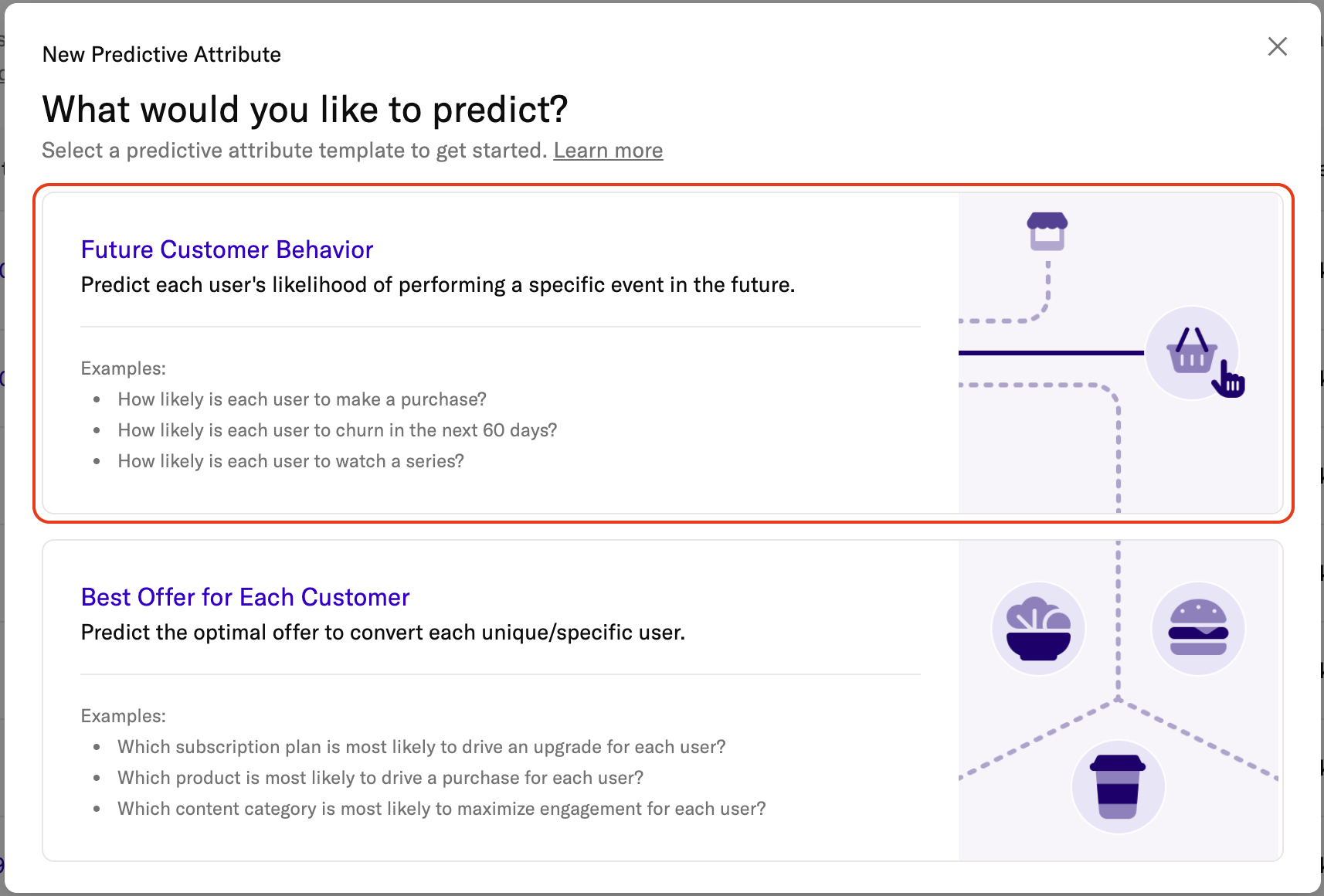
Task: Click the 'Predict the optimal offer' description
Action: [382, 633]
